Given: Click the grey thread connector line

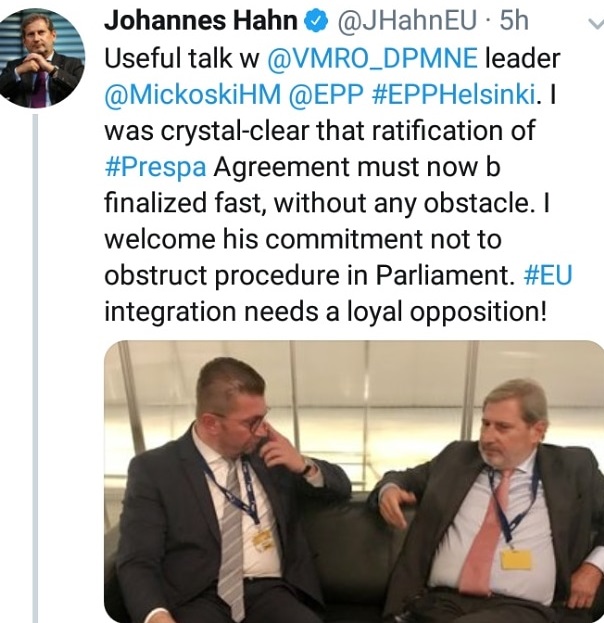Looking at the screenshot, I should click(35, 368).
